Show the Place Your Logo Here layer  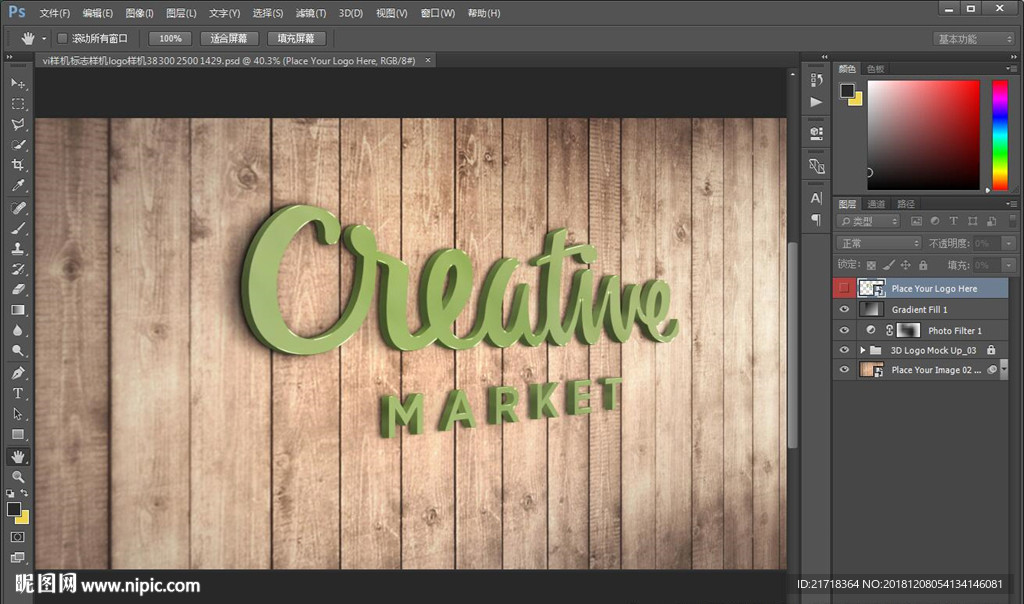[844, 288]
